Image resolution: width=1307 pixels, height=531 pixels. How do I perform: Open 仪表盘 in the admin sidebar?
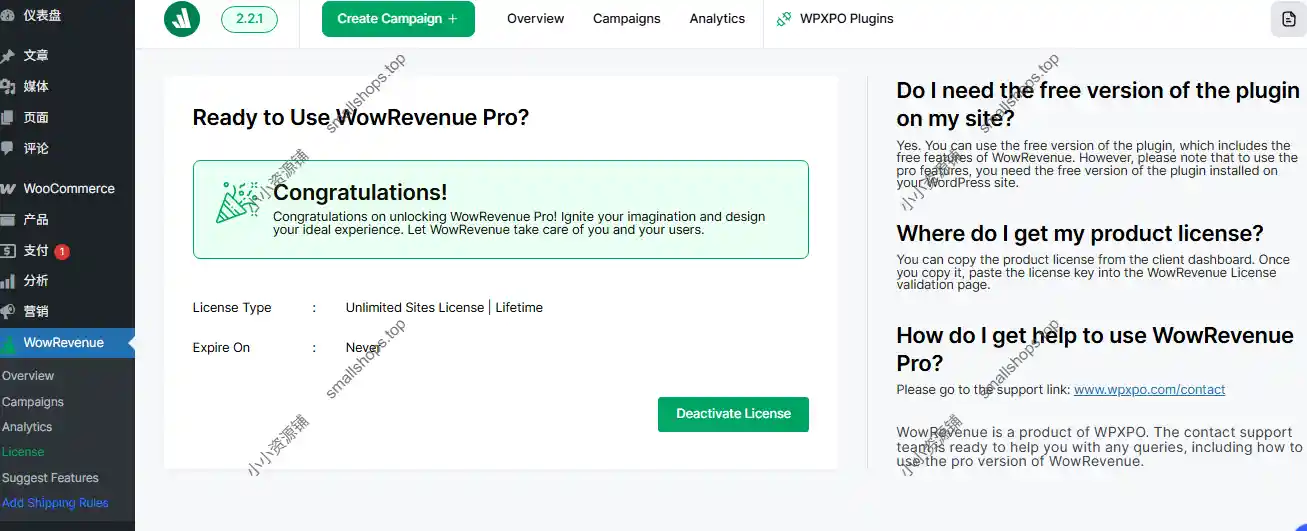(42, 15)
